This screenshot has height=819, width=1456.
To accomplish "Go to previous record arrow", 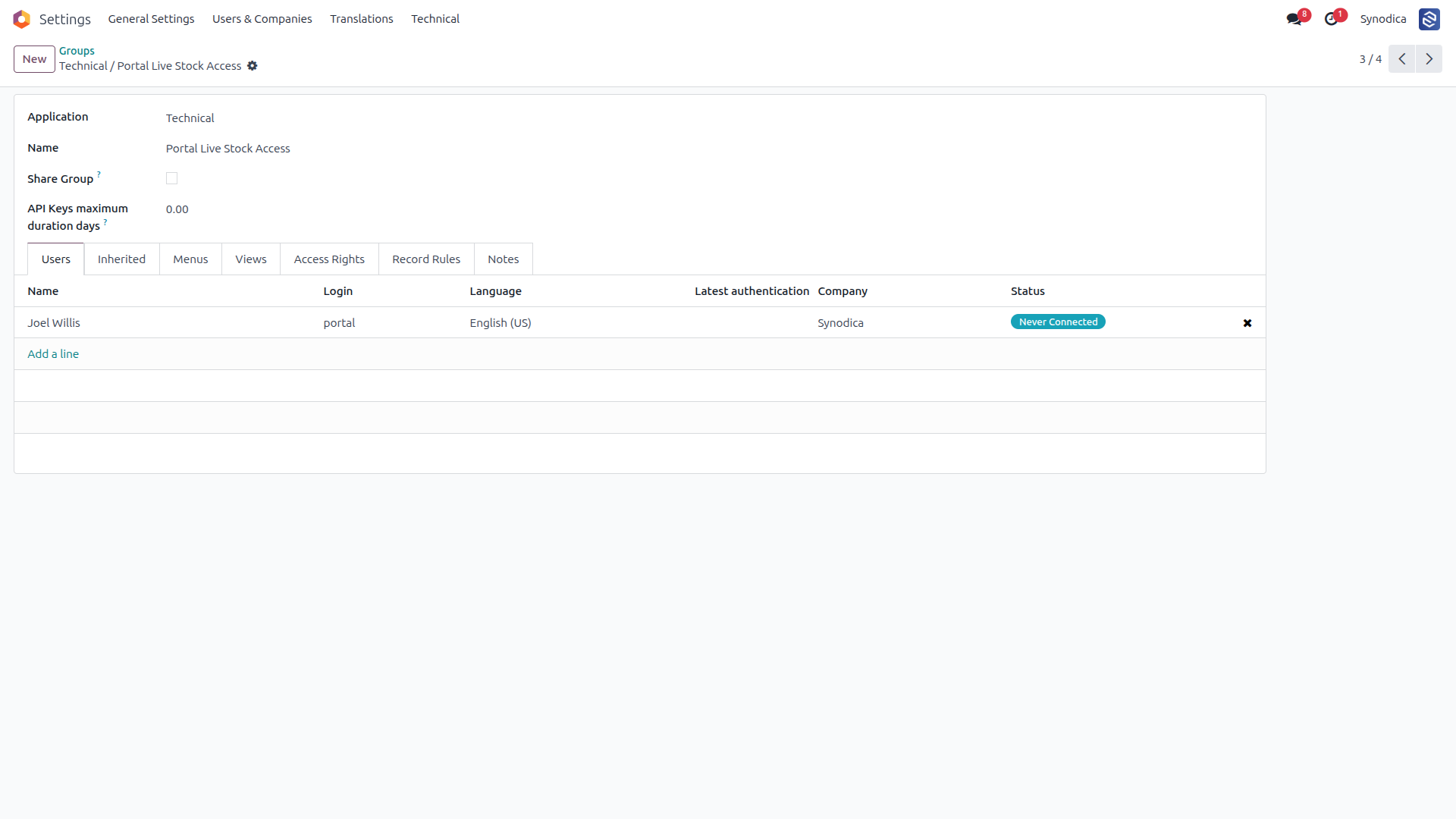I will pyautogui.click(x=1401, y=59).
